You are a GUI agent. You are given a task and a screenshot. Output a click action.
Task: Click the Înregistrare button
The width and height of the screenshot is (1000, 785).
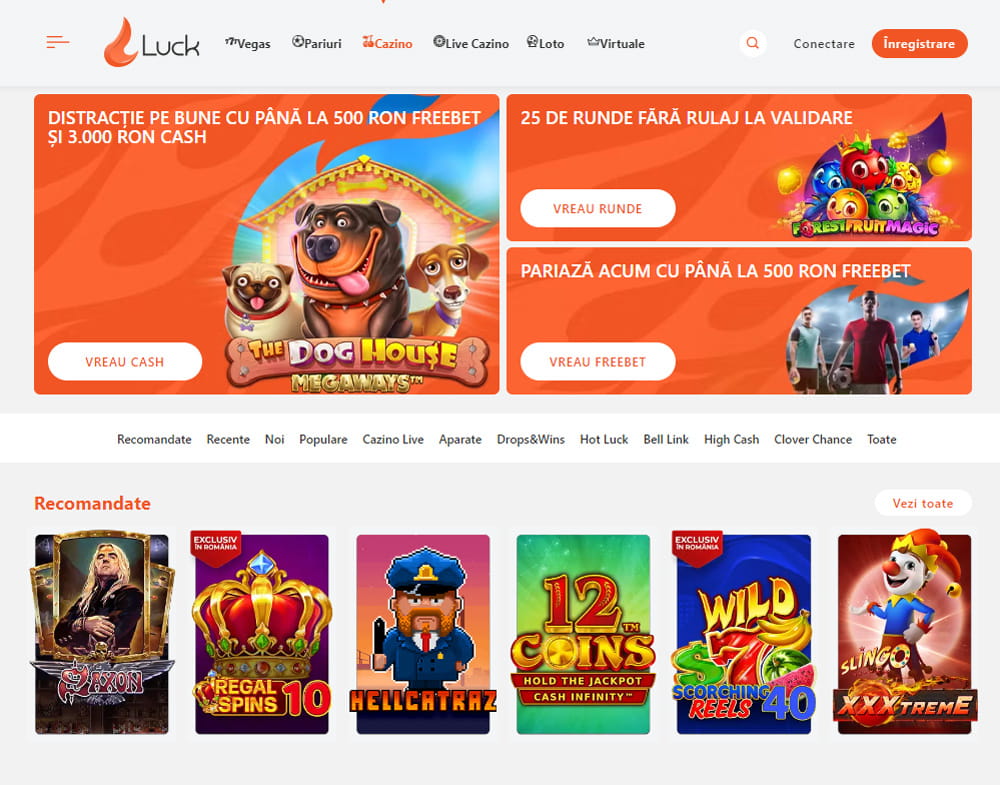pyautogui.click(x=920, y=43)
